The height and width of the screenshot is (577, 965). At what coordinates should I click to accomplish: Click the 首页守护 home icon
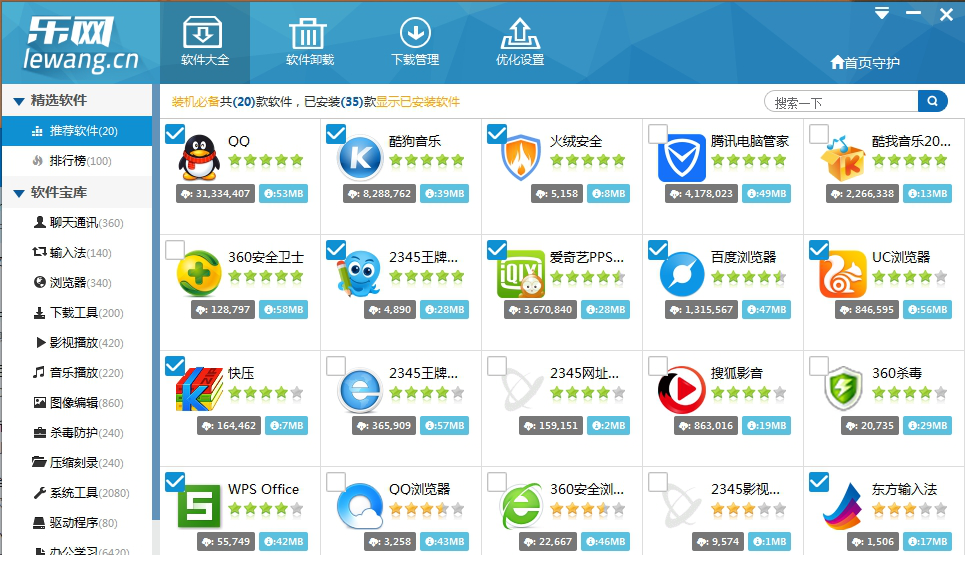pos(837,62)
